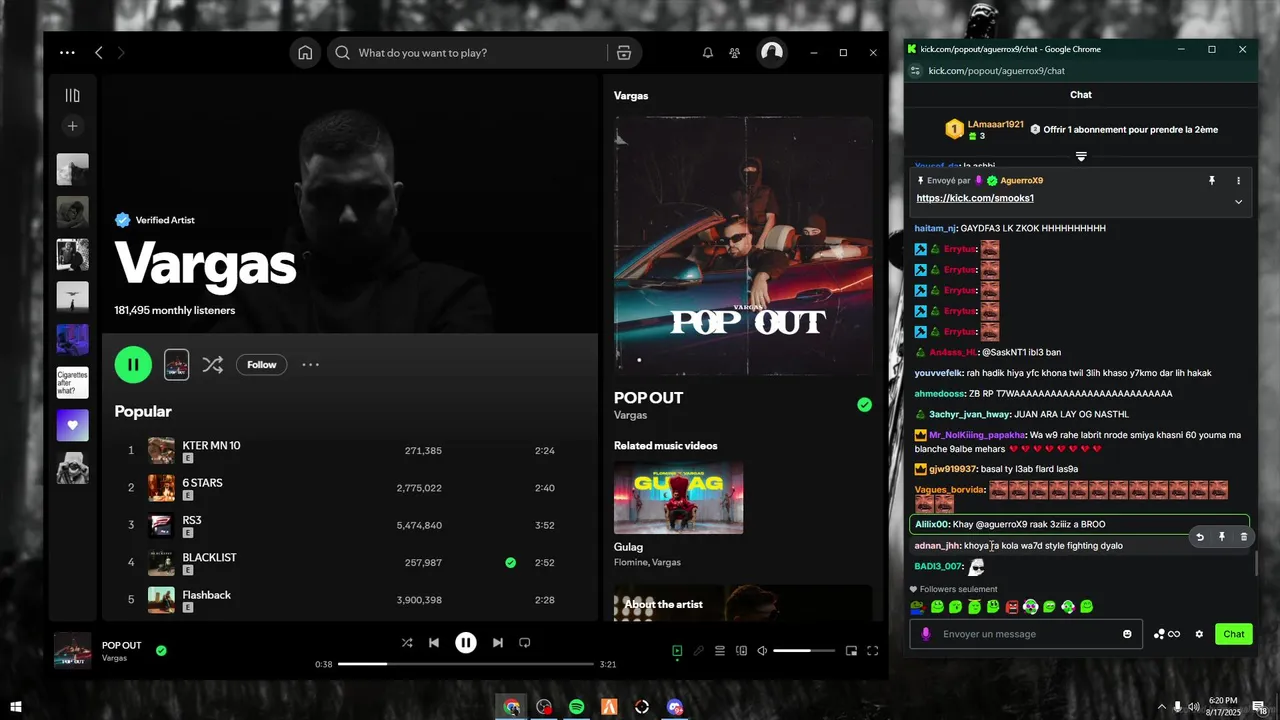Click the Spotify search field
1280x720 pixels.
point(470,53)
